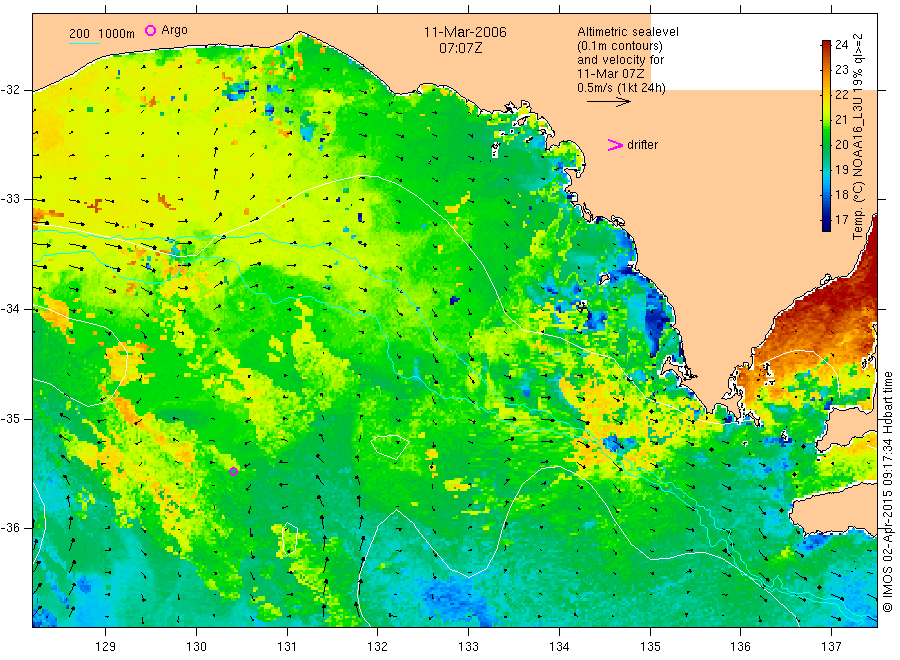Screen dimensions: 900x660
Task: Click longitude axis label '132'
Action: [x=378, y=647]
